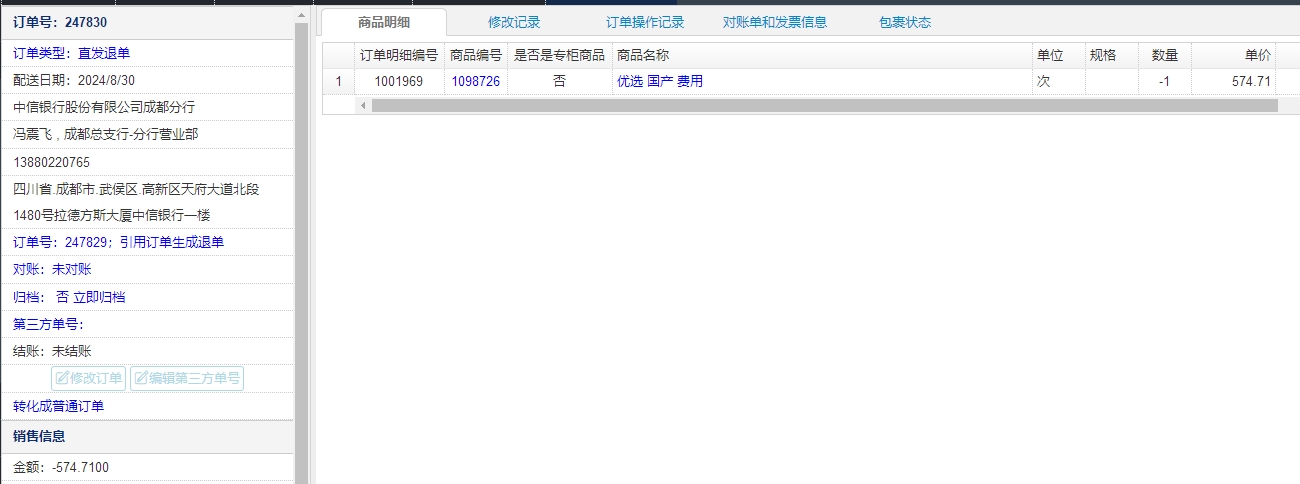Select the 次 unit cell
This screenshot has width=1300, height=484.
click(1058, 82)
